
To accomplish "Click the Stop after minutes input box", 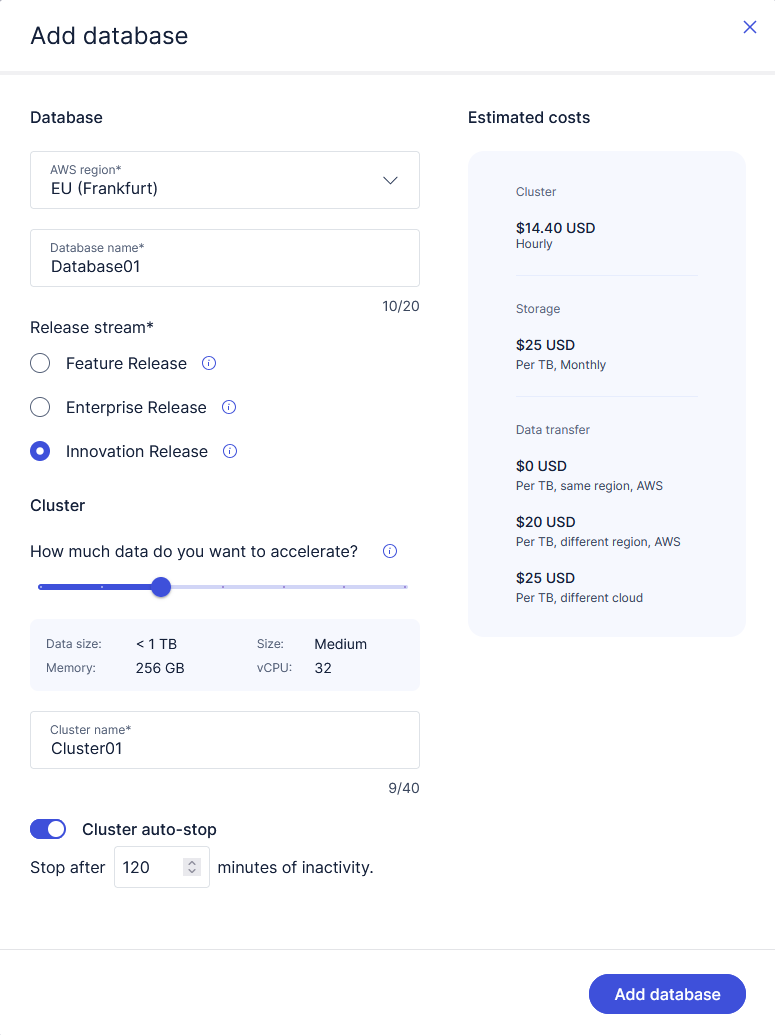I will coord(148,867).
